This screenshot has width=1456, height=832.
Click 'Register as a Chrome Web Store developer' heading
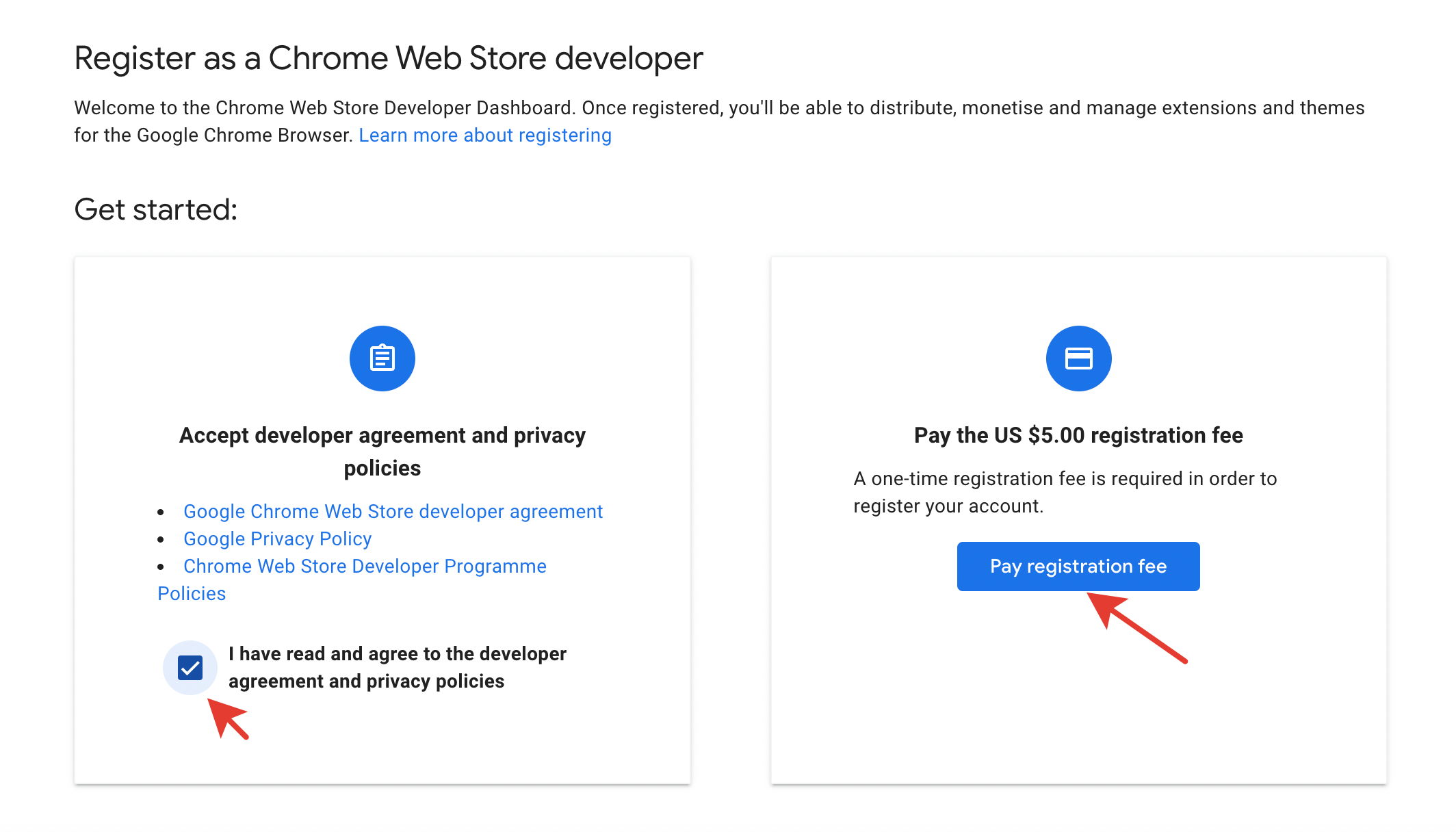388,58
